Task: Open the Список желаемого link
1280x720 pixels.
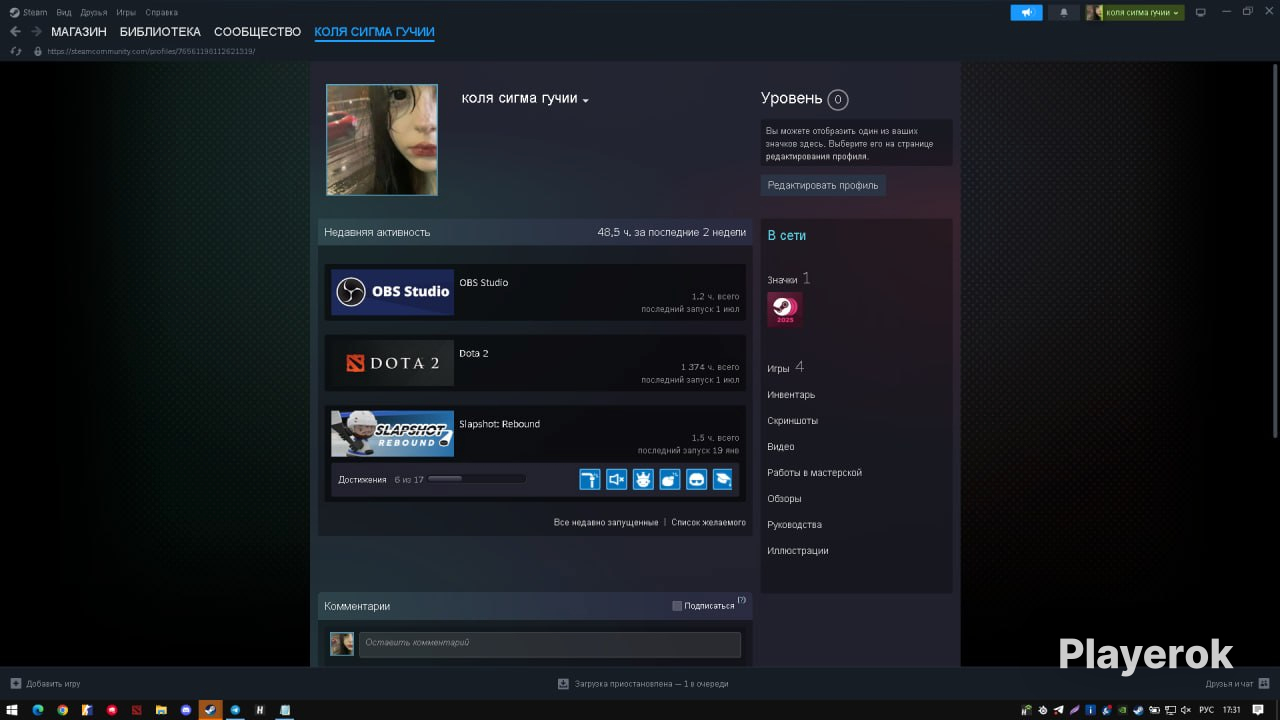Action: pos(709,522)
